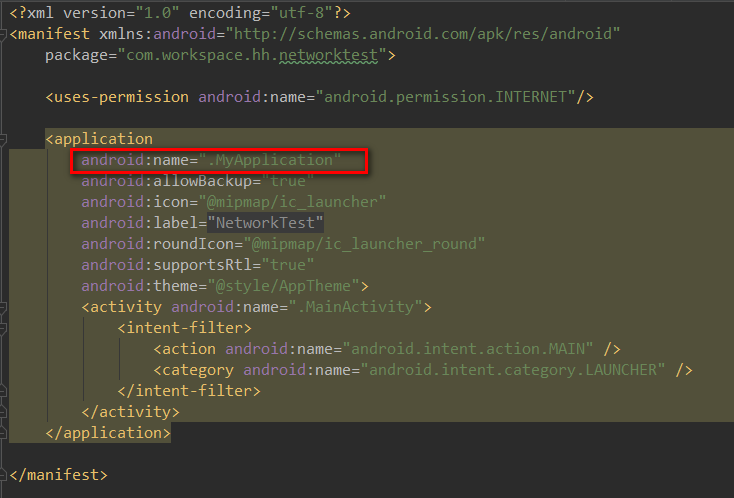Viewport: 734px width, 498px height.
Task: Click the encoding "utf-8" value
Action: point(302,13)
